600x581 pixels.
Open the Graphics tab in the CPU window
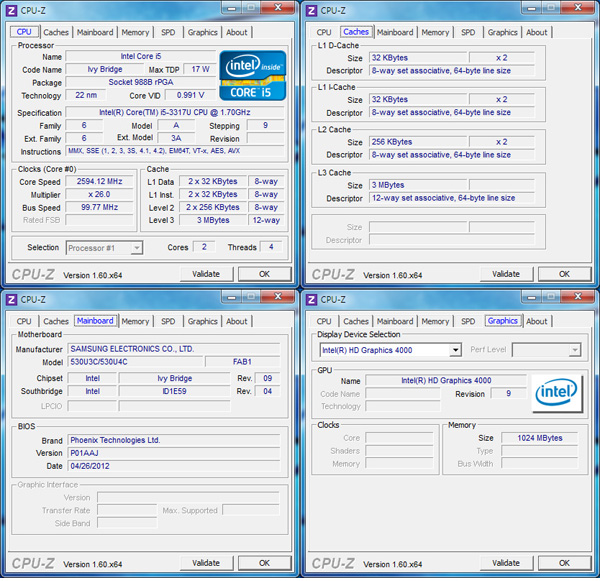click(x=202, y=32)
